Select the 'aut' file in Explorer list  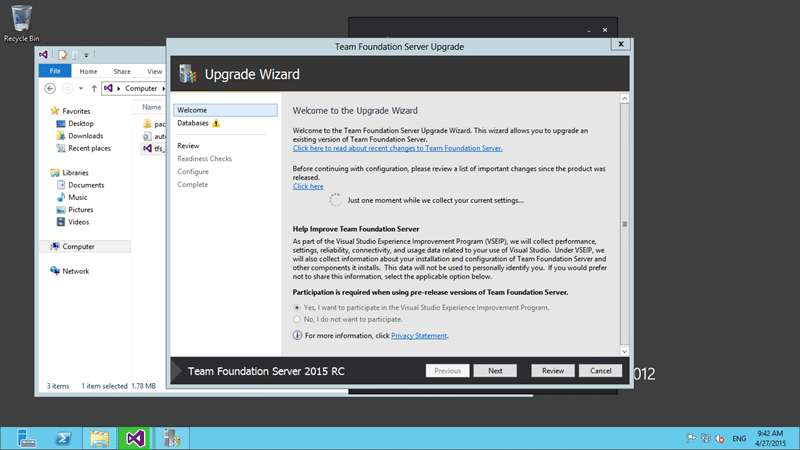pyautogui.click(x=154, y=136)
